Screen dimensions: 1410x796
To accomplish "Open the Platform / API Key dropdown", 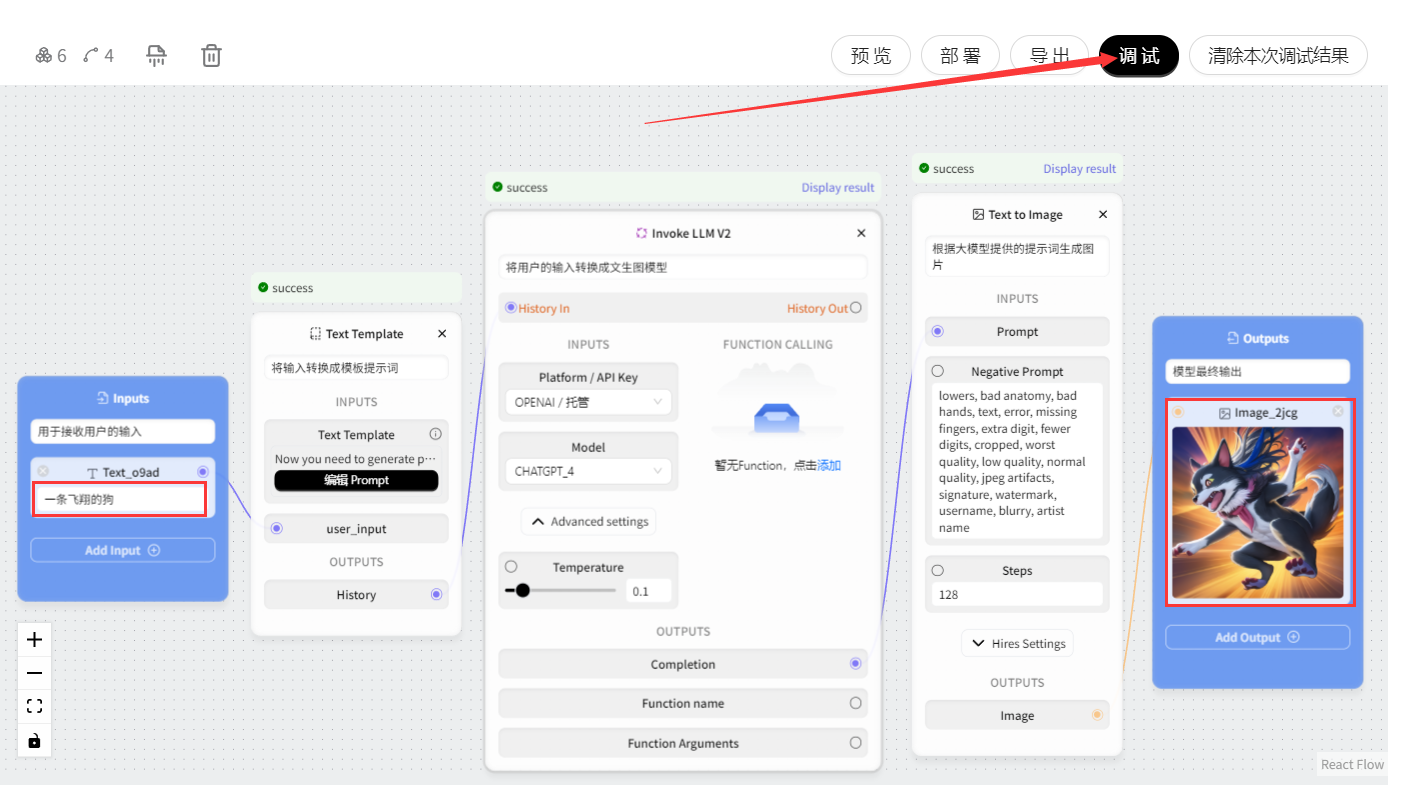I will tap(587, 402).
